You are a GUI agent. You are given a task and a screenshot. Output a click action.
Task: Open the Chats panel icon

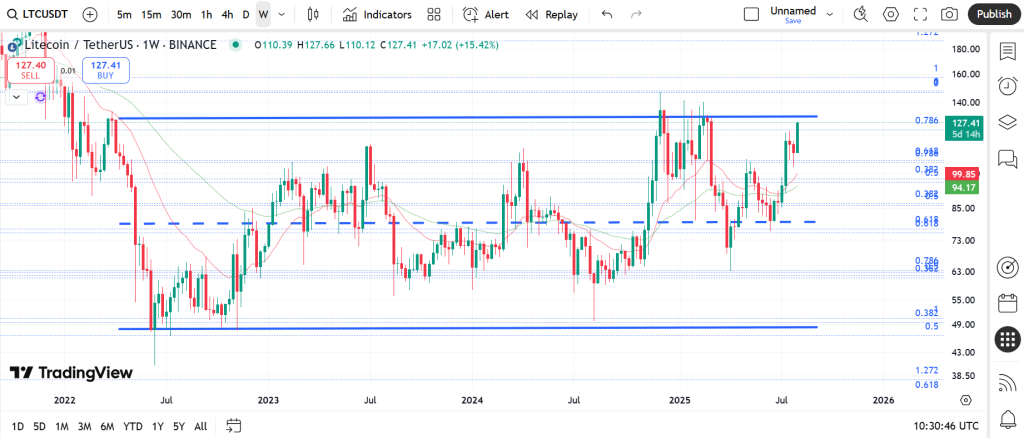[1007, 158]
